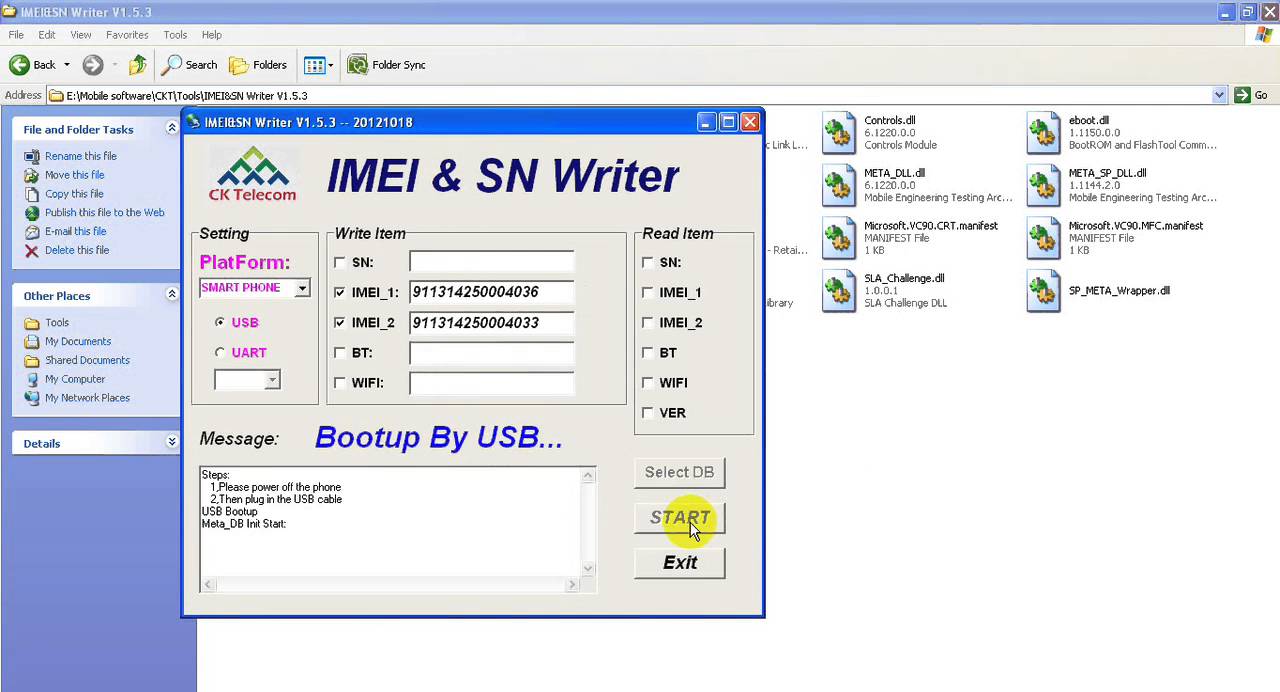Click the Back arrow icon in Explorer toolbar

[x=19, y=65]
